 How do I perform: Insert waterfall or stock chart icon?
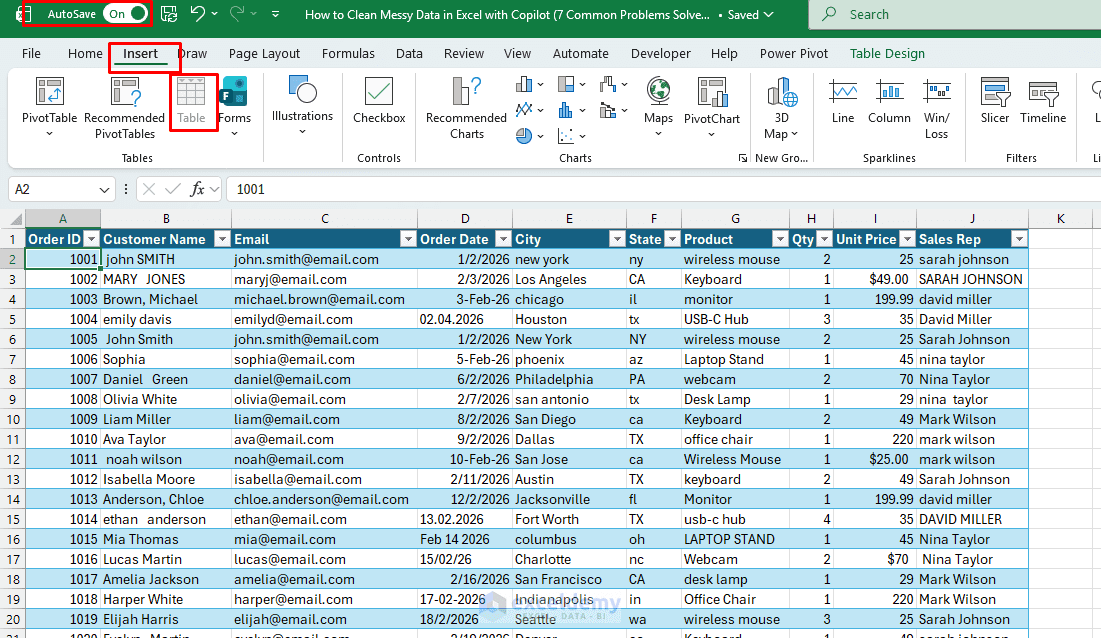click(608, 85)
